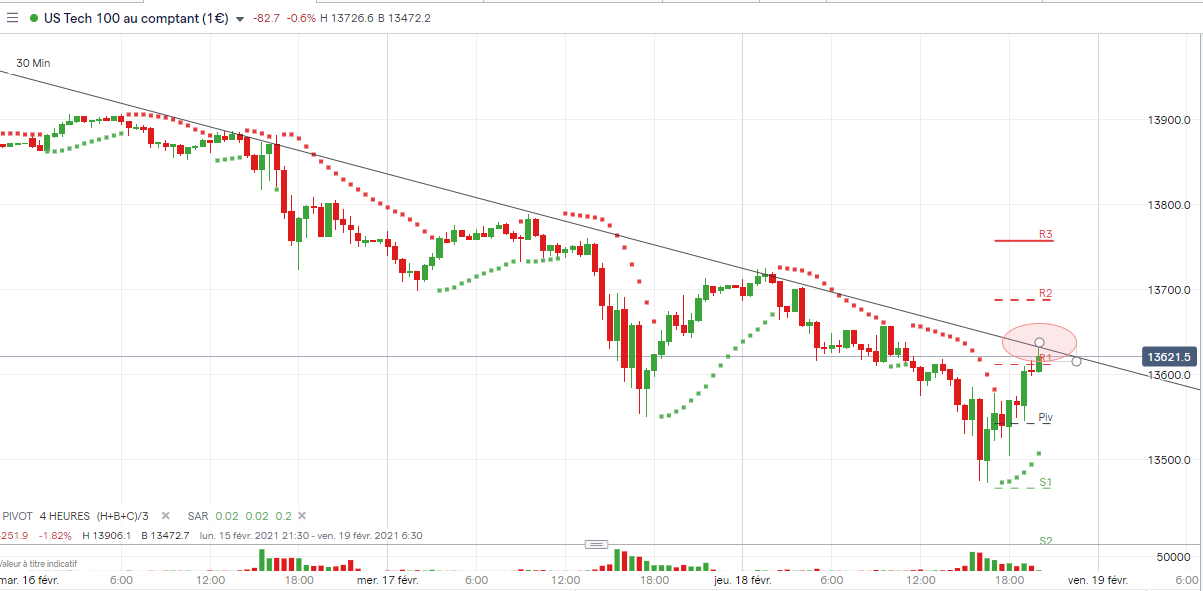Remove the SAR indicator with its X
The image size is (1203, 591).
coord(307,516)
